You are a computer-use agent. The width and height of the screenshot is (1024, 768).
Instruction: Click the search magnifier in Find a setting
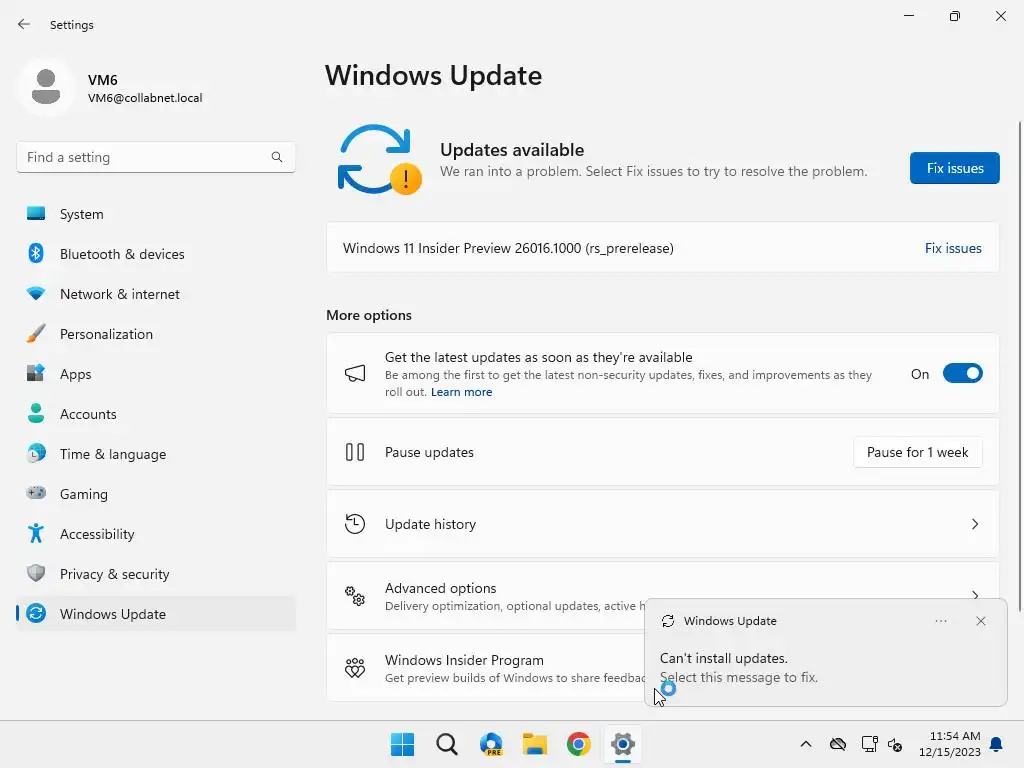tap(277, 157)
